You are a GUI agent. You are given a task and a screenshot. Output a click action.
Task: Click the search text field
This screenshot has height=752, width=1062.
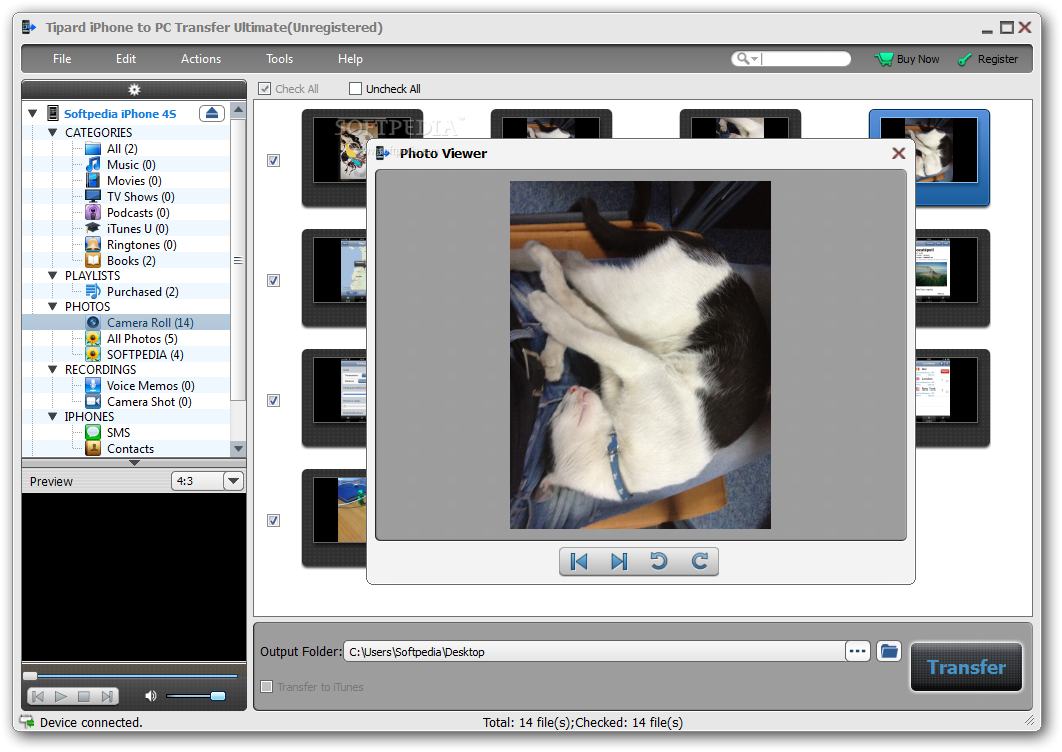tap(803, 59)
